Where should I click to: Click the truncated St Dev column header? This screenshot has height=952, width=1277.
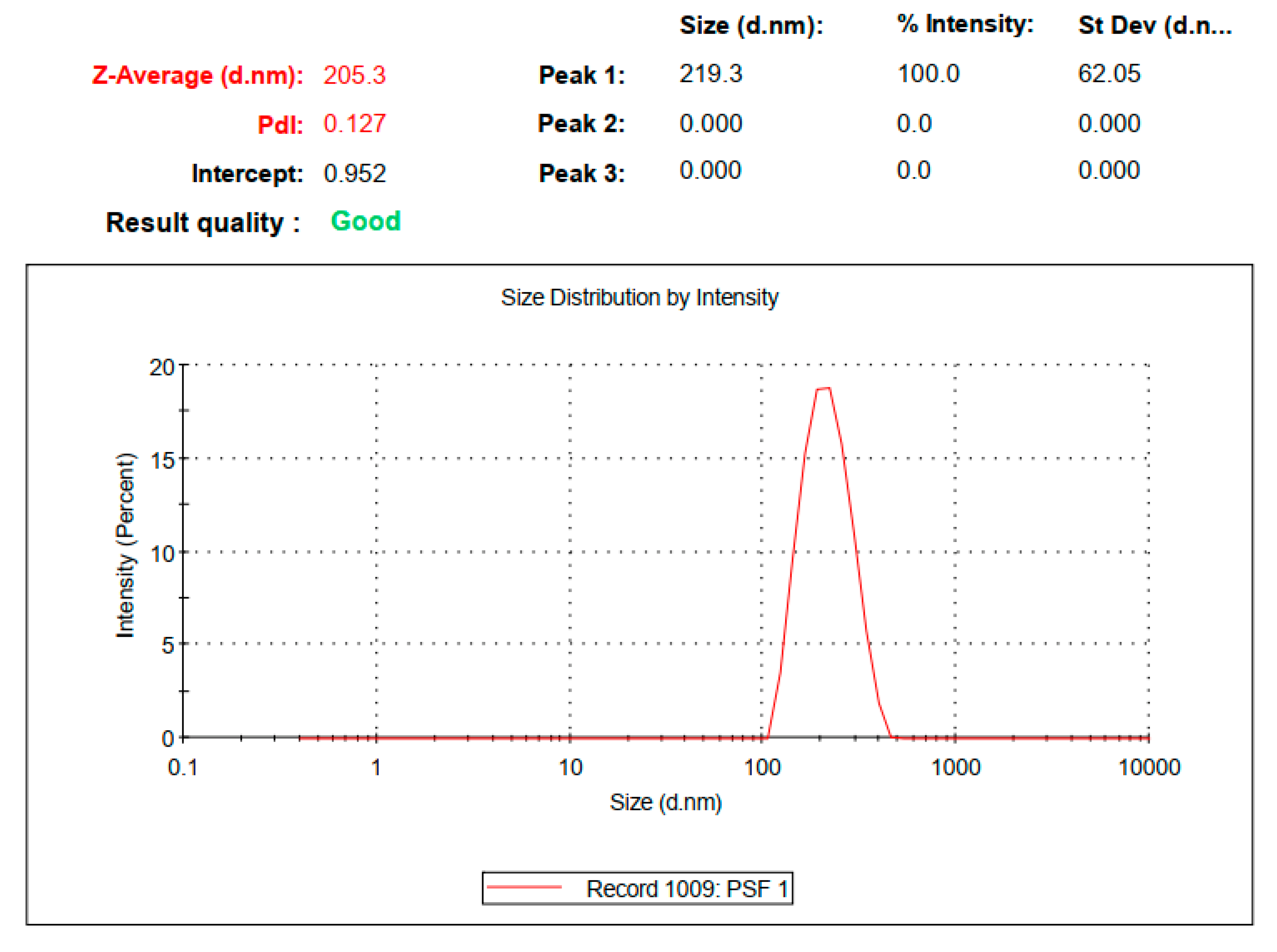click(1154, 25)
